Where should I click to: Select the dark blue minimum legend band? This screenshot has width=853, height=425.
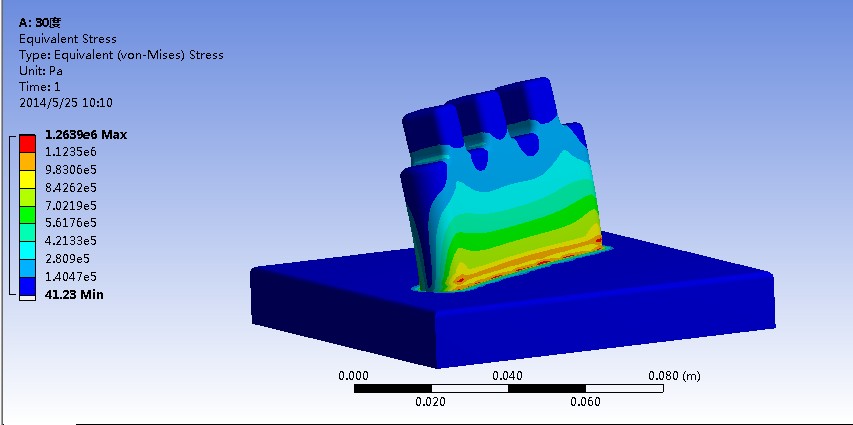tap(28, 286)
